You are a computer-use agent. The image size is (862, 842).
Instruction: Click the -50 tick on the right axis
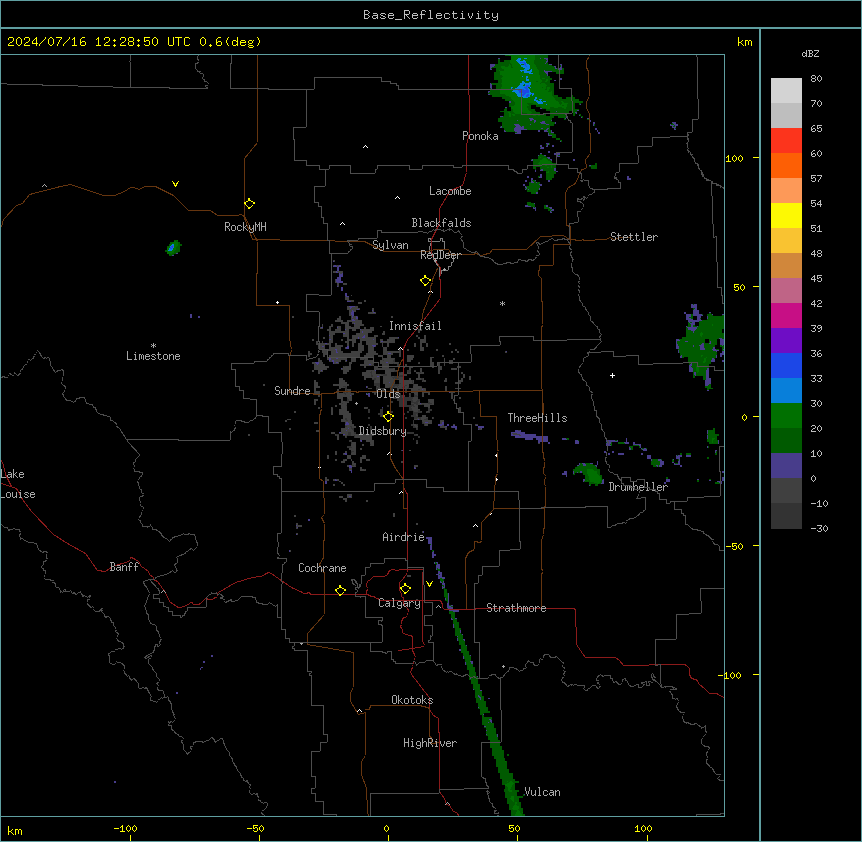tap(734, 546)
